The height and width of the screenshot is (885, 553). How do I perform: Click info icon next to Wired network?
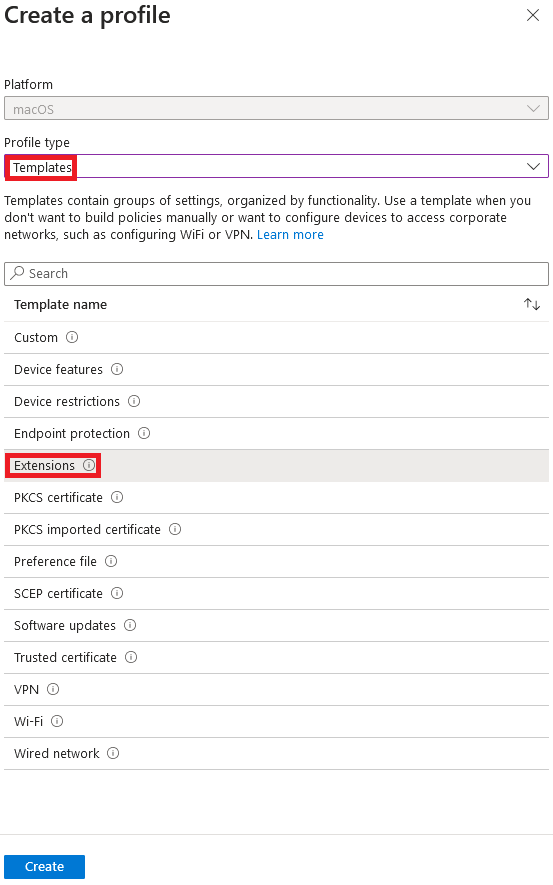(x=113, y=753)
